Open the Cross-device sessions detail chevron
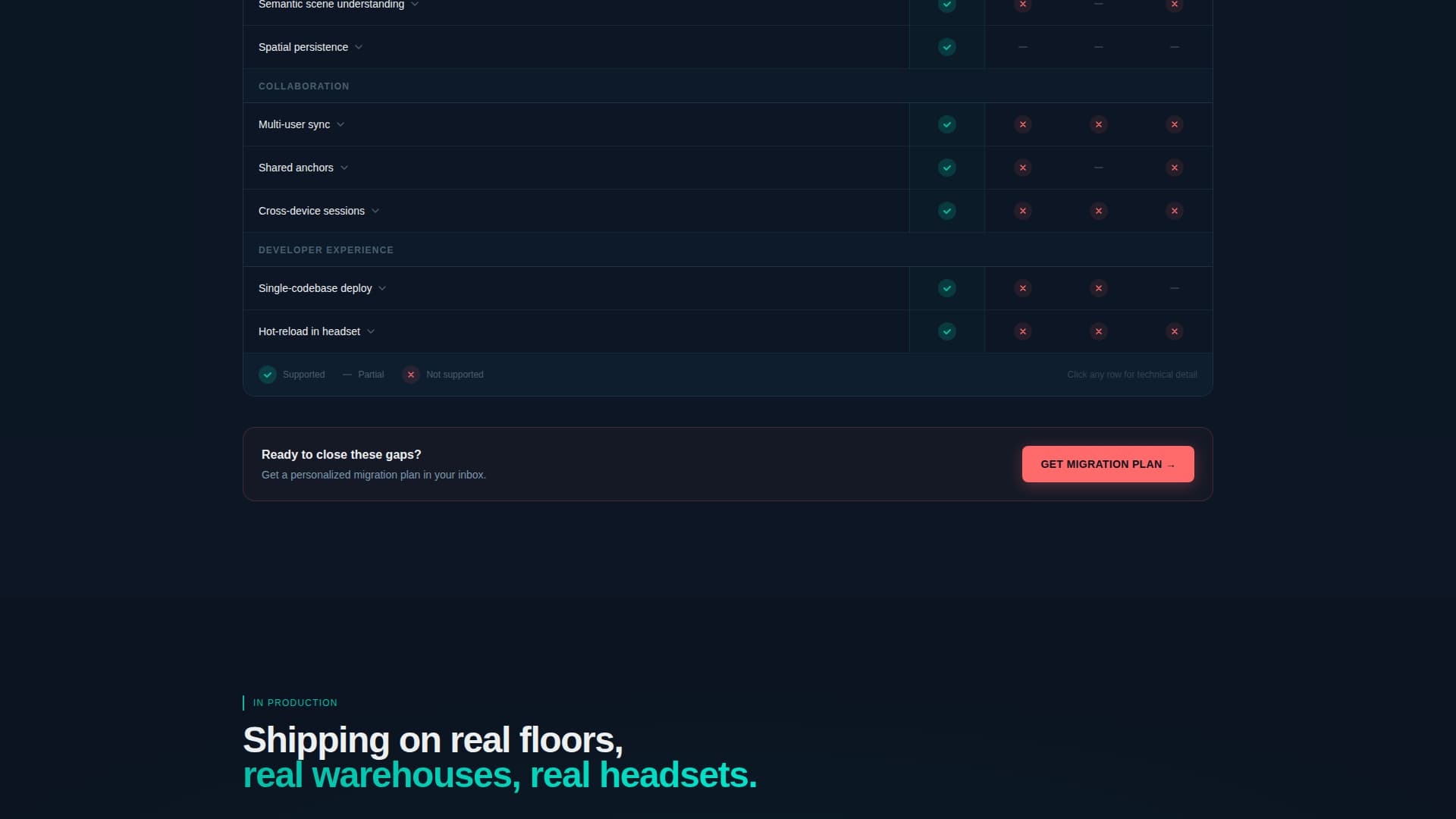 [375, 211]
